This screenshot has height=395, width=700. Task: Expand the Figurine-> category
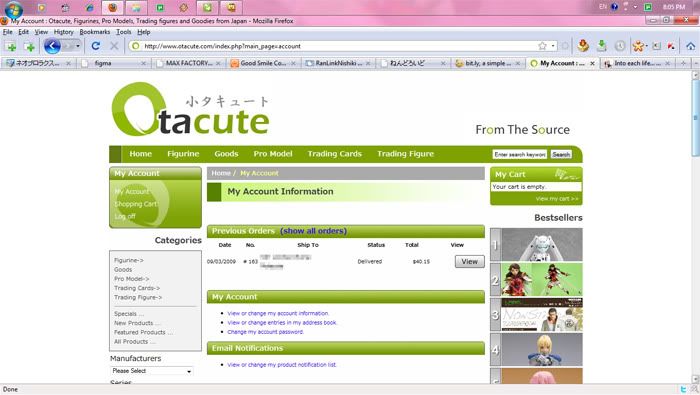point(129,260)
